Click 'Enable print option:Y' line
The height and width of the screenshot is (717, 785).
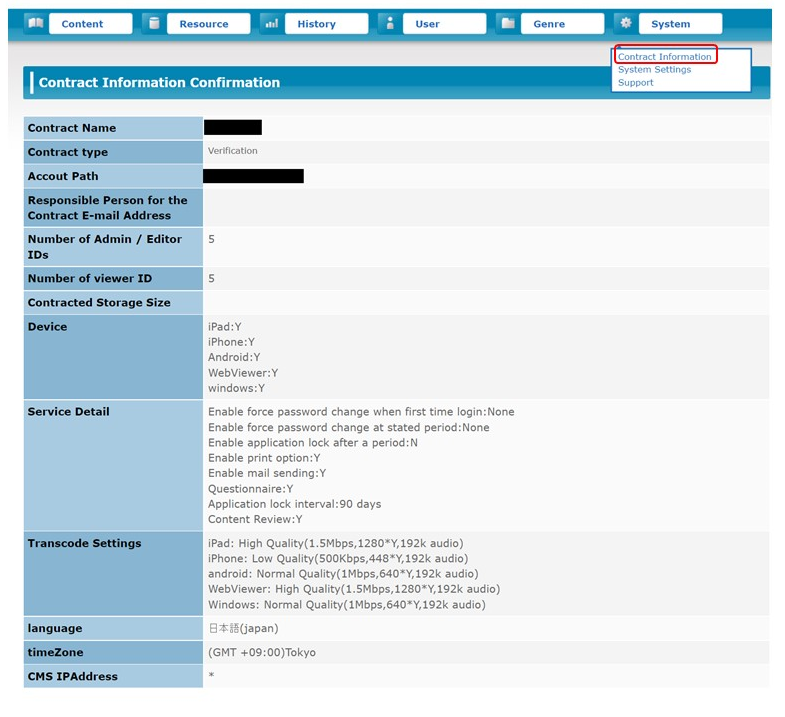(x=264, y=458)
